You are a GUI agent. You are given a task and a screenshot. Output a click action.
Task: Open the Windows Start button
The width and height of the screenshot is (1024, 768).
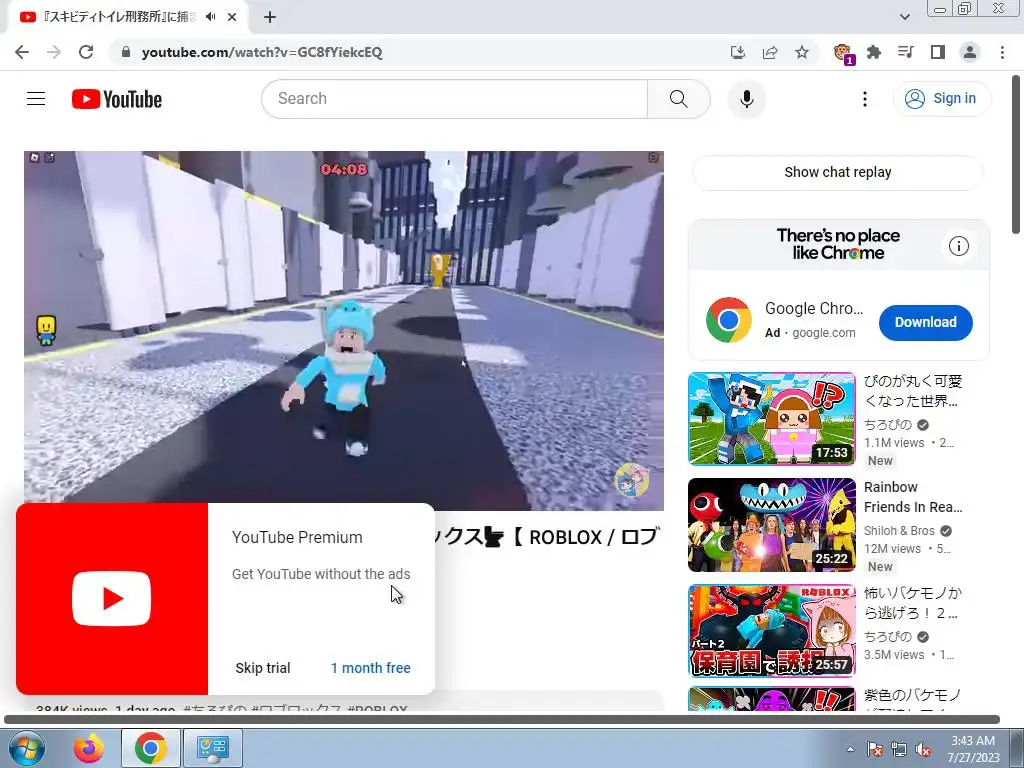(x=26, y=748)
